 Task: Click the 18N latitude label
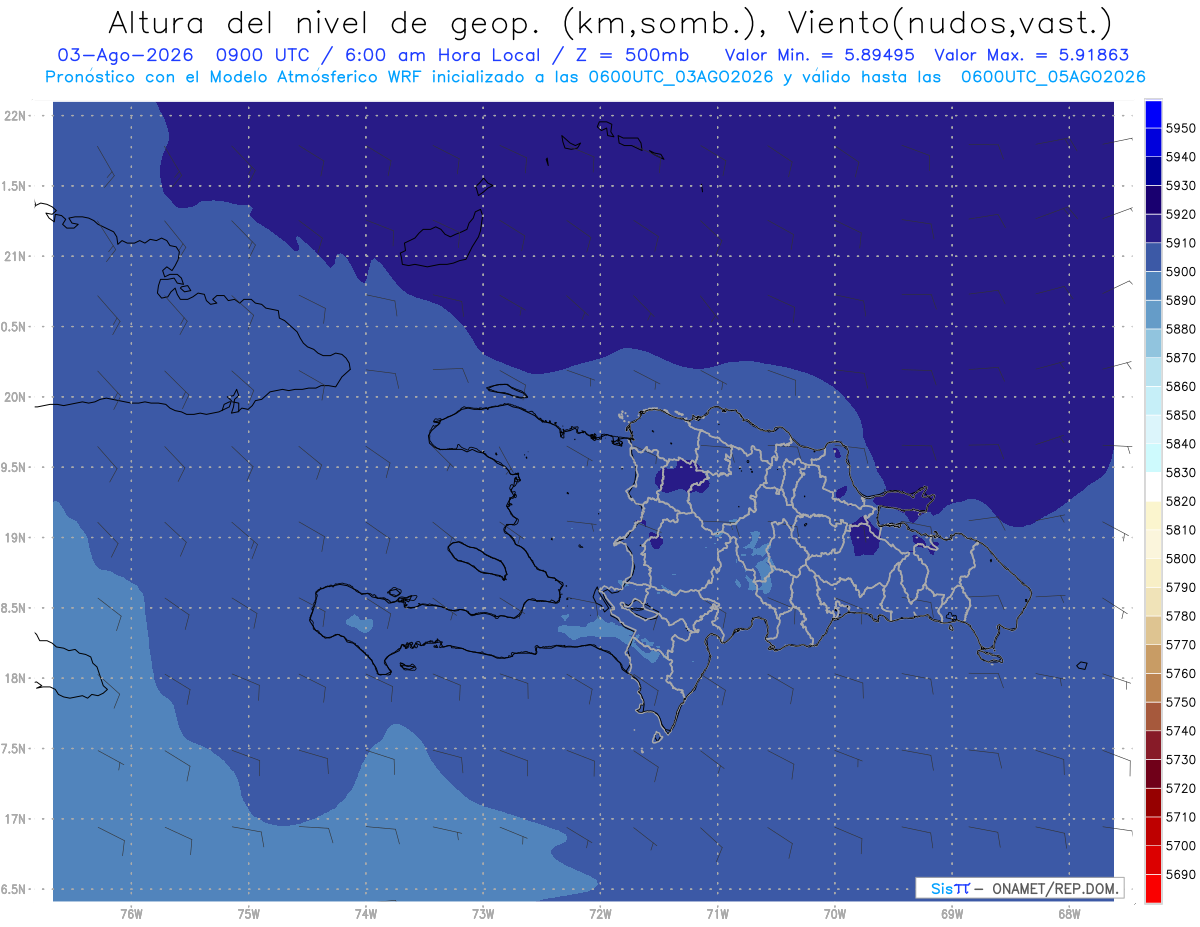click(15, 678)
